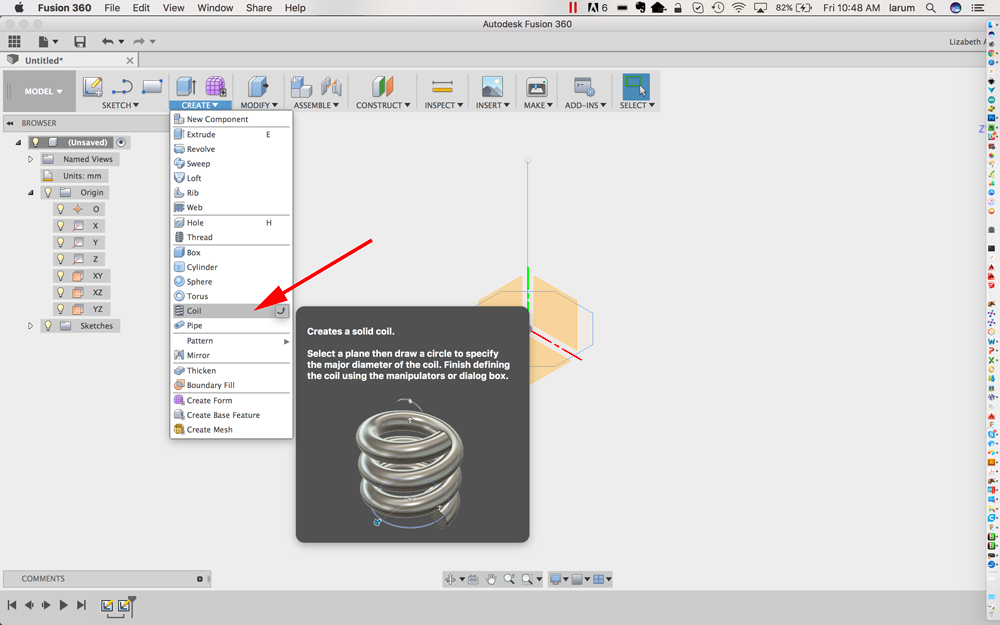Click the New Component assemble icon

point(301,87)
